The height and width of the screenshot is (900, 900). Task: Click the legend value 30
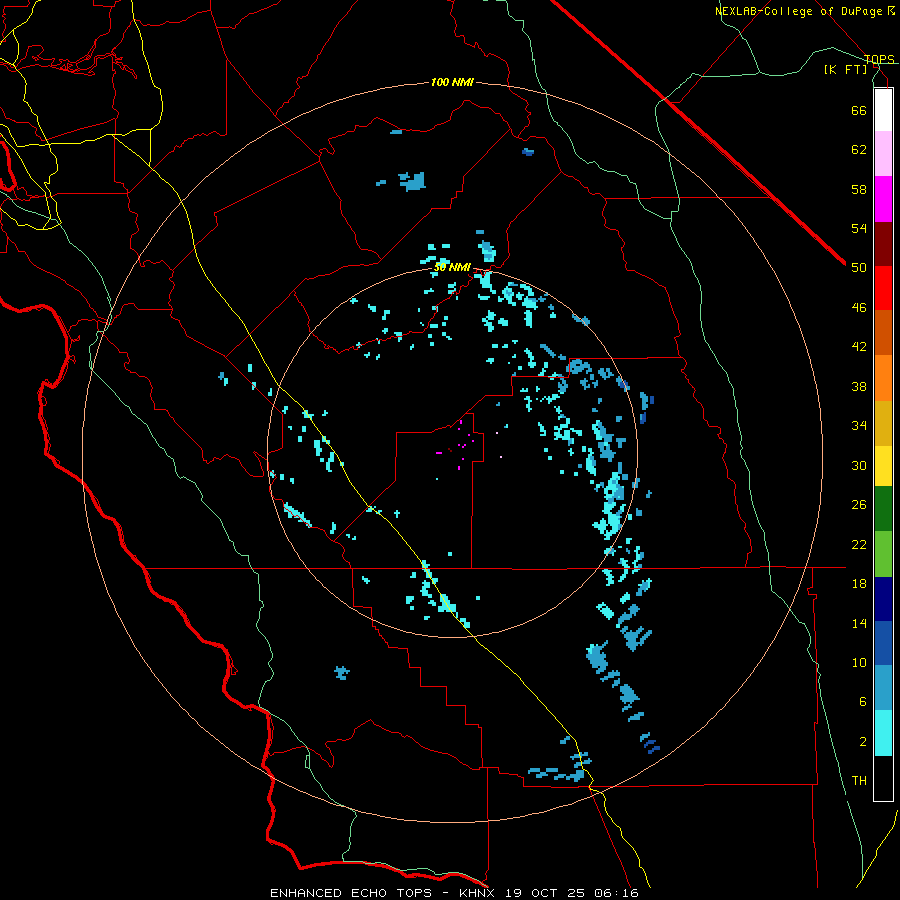[x=859, y=465]
